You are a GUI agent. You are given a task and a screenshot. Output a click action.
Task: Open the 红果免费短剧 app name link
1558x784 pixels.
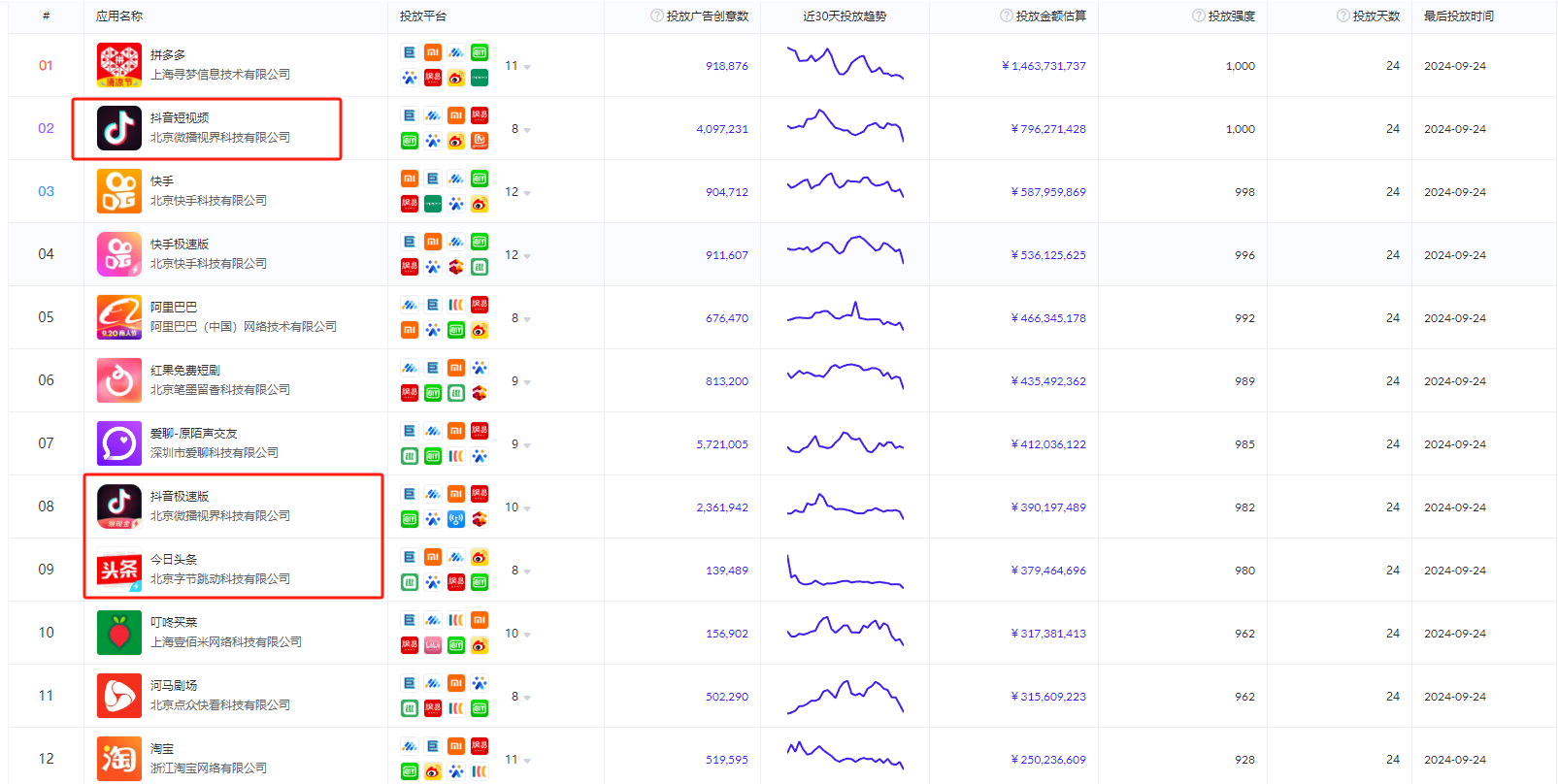(184, 370)
